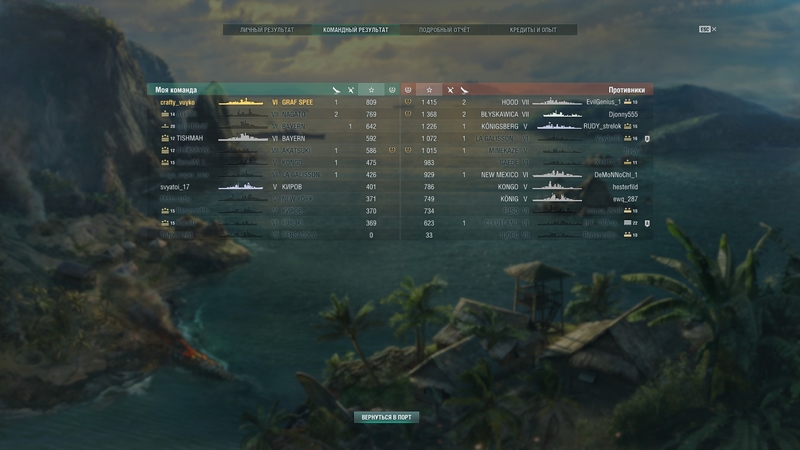Click the Вернуться в порт button
This screenshot has width=800, height=450.
(x=386, y=417)
